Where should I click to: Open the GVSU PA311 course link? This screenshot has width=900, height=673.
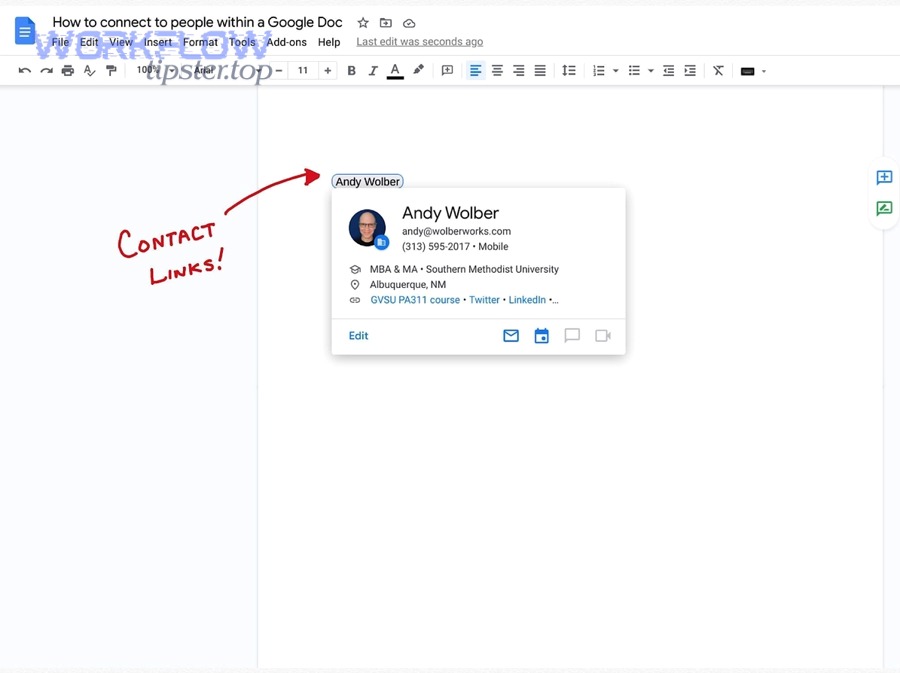[x=414, y=299]
